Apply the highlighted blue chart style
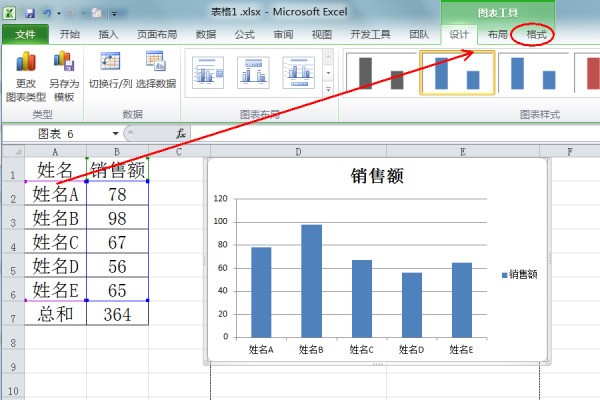 457,73
